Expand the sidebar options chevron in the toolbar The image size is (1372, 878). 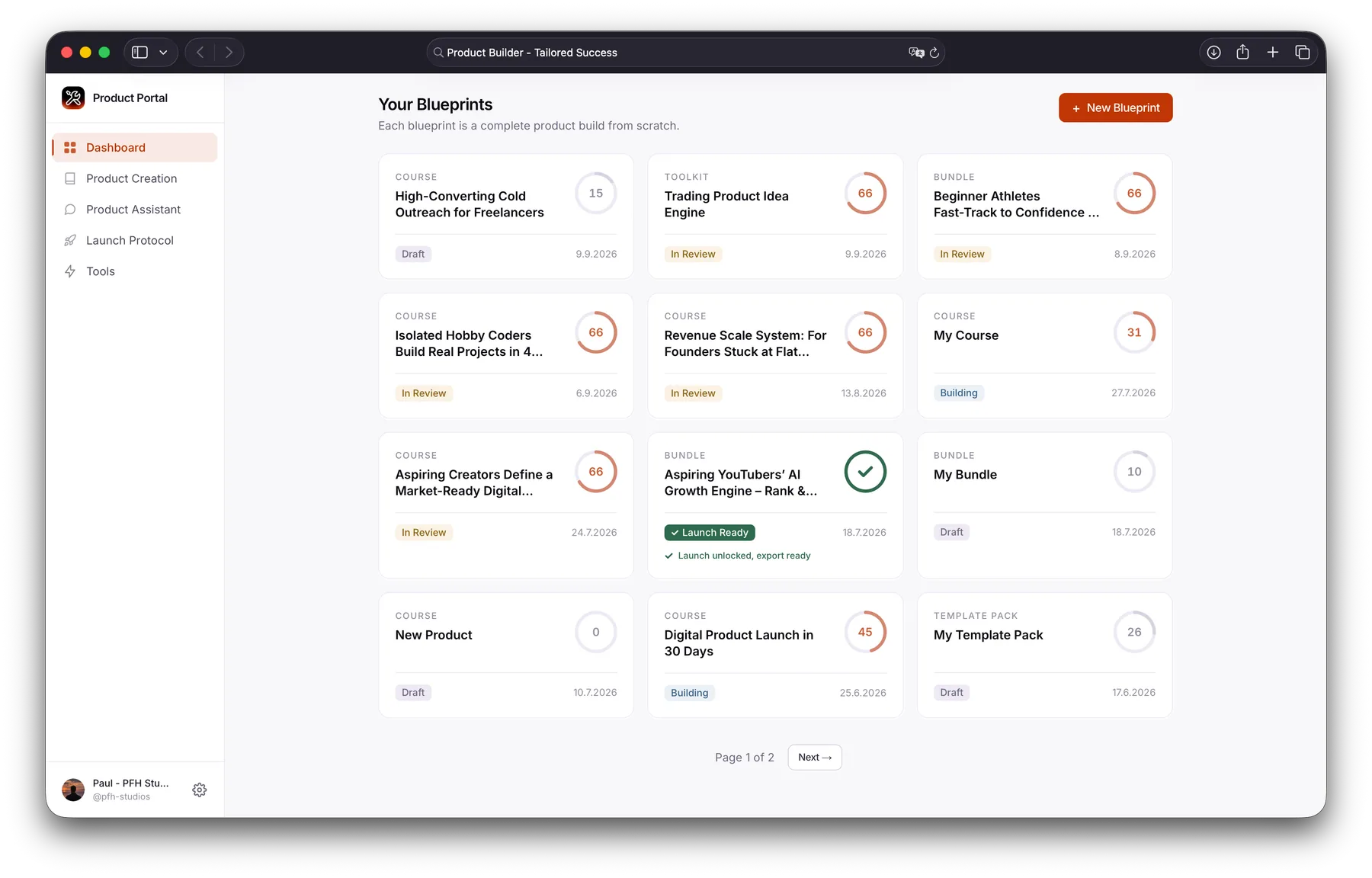(x=163, y=53)
